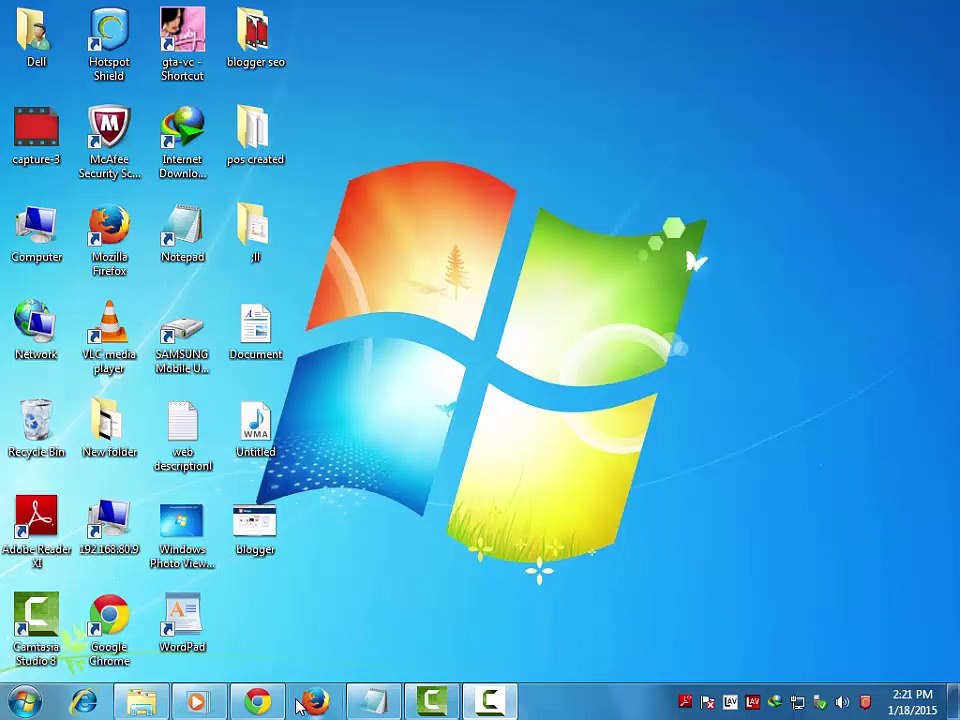960x720 pixels.
Task: Launch Camtasia Studio 8 desktop shortcut
Action: pos(36,629)
